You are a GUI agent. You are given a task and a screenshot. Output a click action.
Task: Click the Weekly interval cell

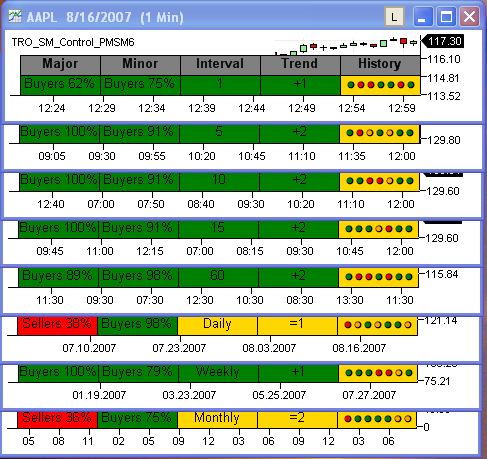tap(218, 373)
